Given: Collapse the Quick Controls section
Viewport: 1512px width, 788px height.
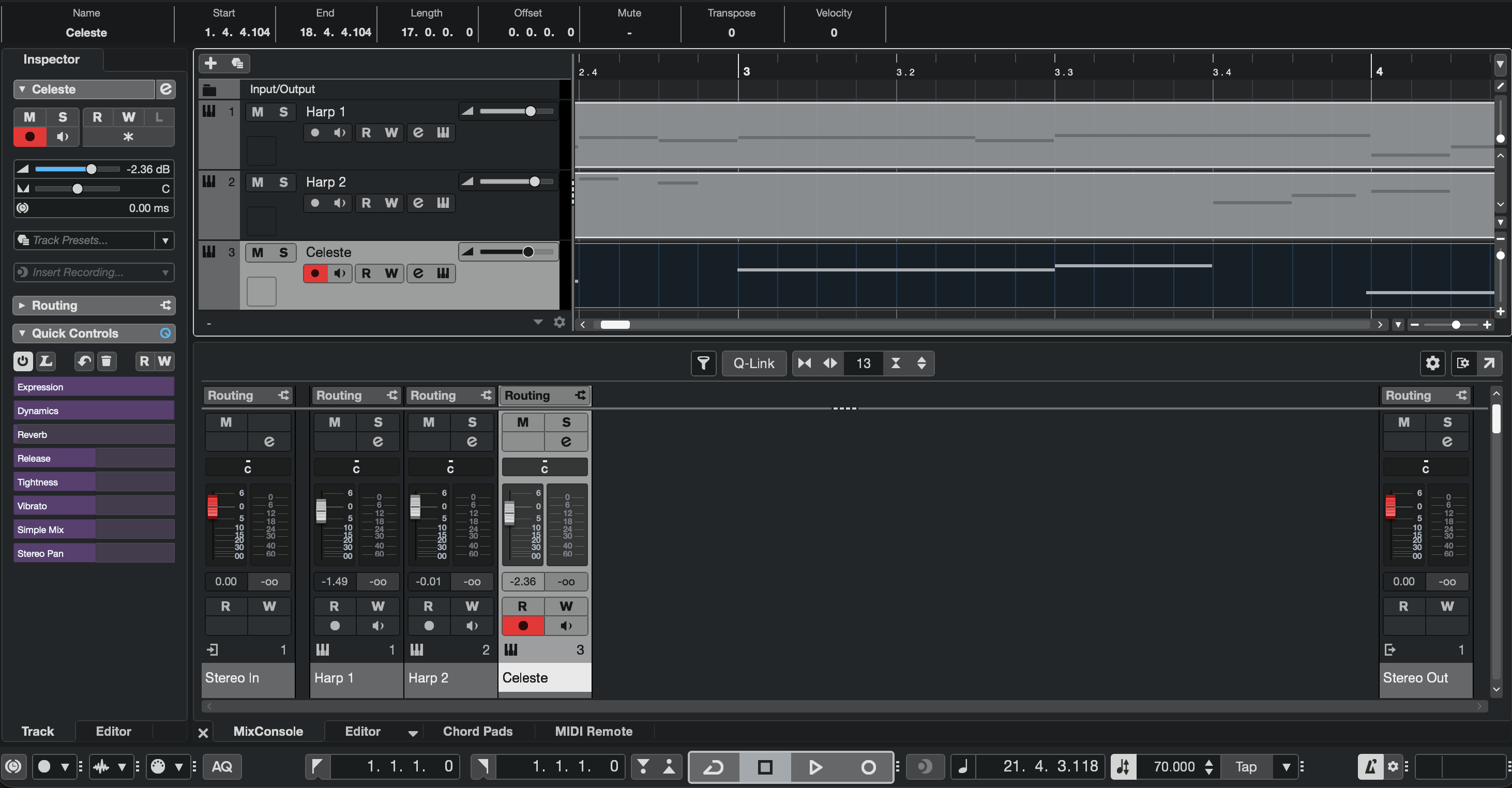Looking at the screenshot, I should tap(22, 334).
